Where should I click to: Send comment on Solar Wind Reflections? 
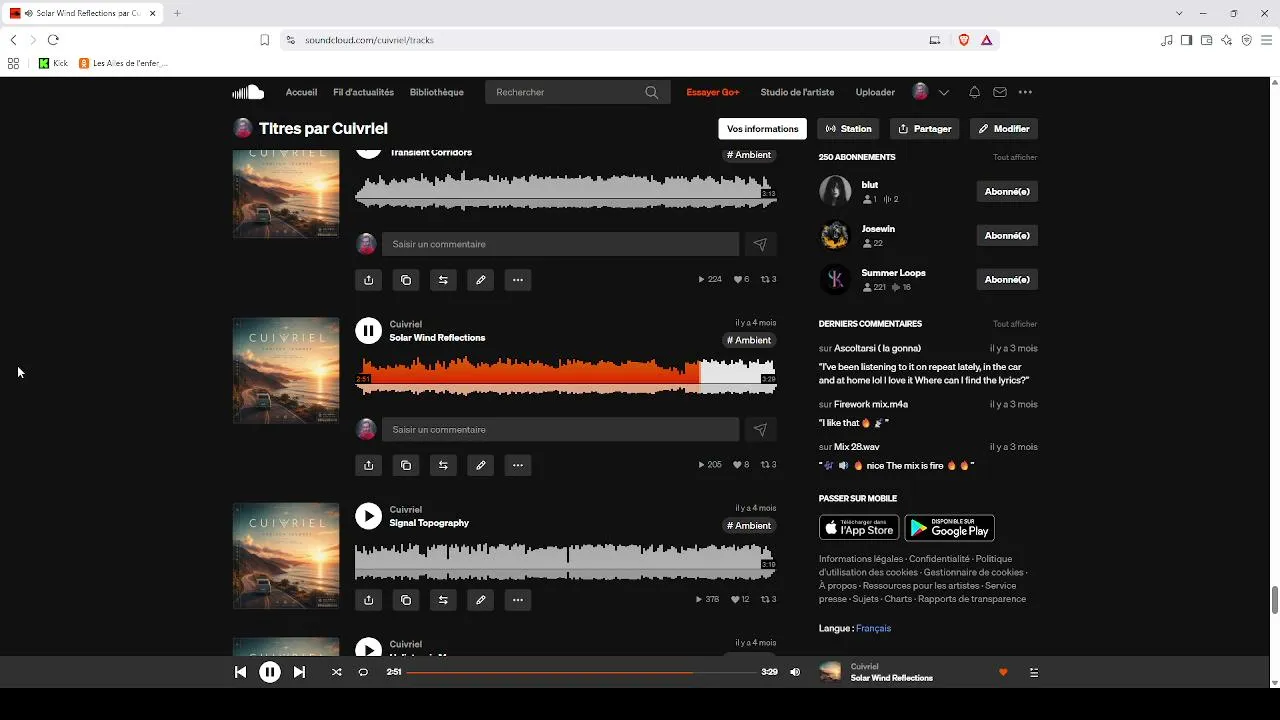pyautogui.click(x=760, y=430)
